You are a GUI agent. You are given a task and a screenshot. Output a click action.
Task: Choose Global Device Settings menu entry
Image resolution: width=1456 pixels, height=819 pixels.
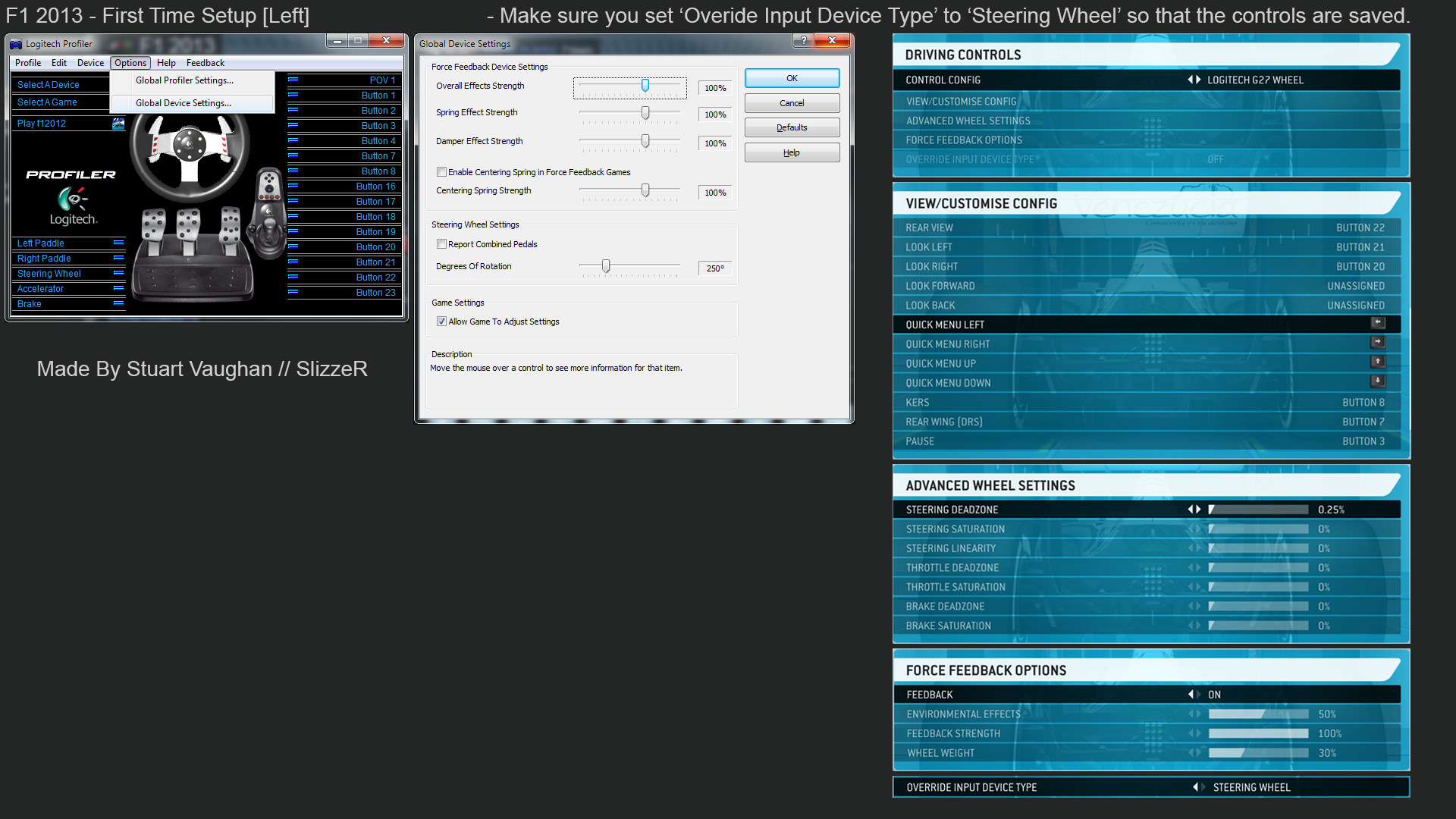[184, 103]
